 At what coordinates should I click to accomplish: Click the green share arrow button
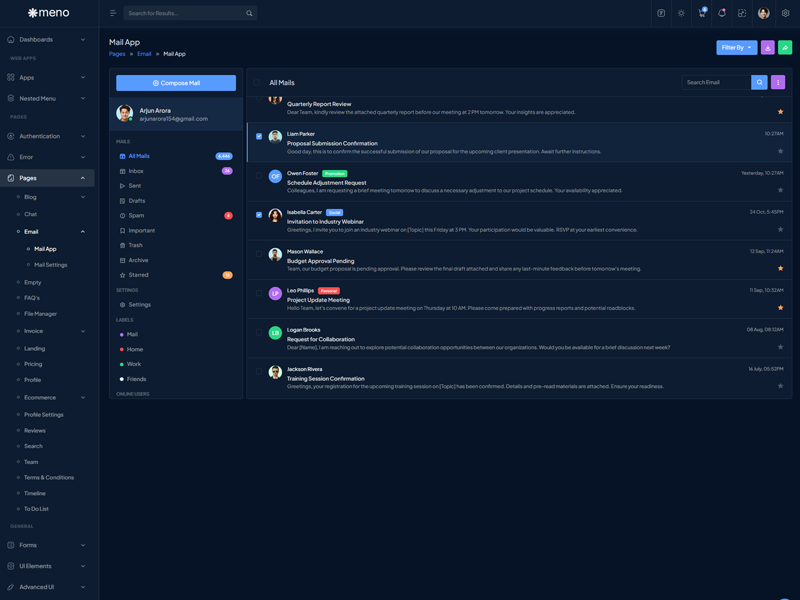(x=785, y=47)
